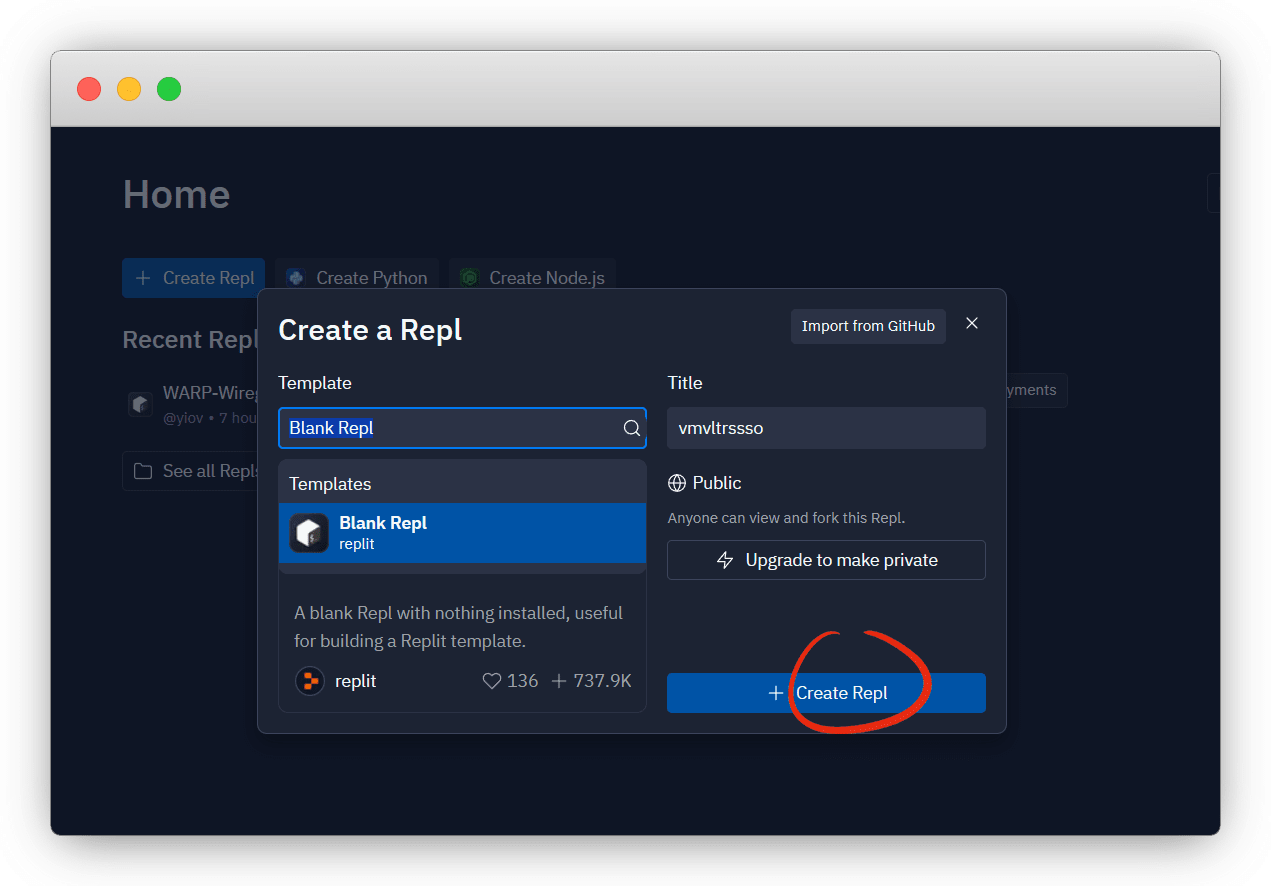Click the WARP-Wireguard repl icon
Viewport: 1271px width, 886px height.
[140, 404]
